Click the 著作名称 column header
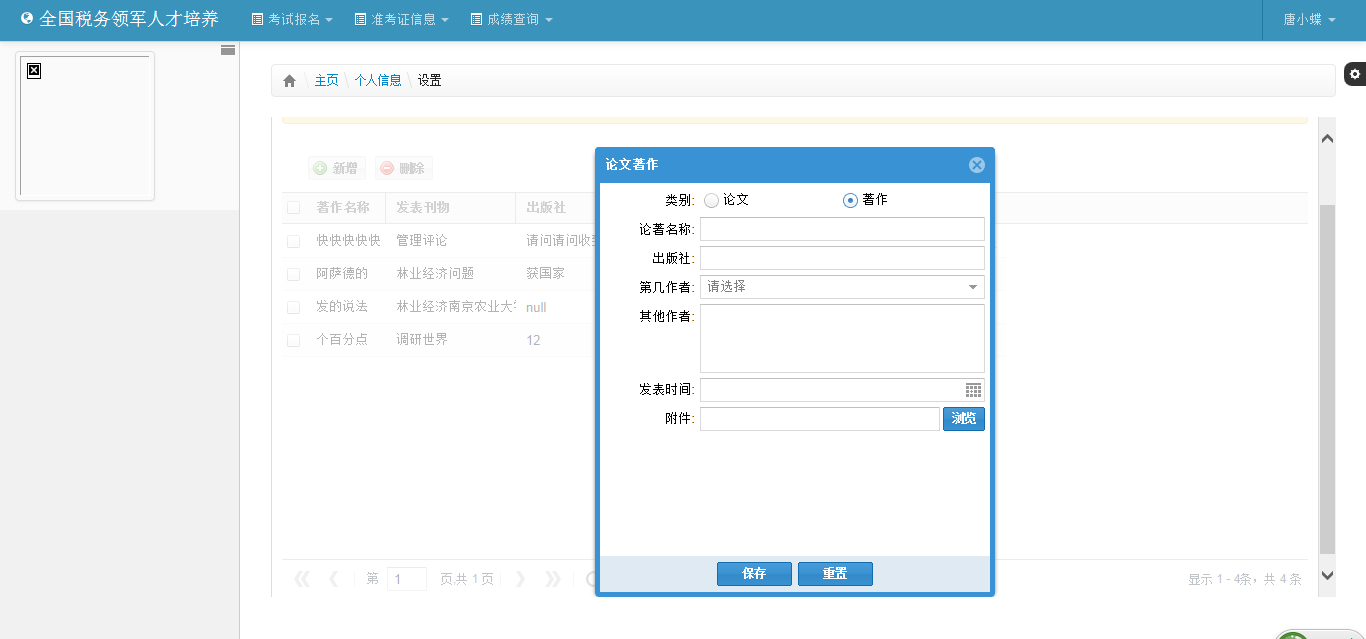This screenshot has width=1366, height=639. click(343, 208)
